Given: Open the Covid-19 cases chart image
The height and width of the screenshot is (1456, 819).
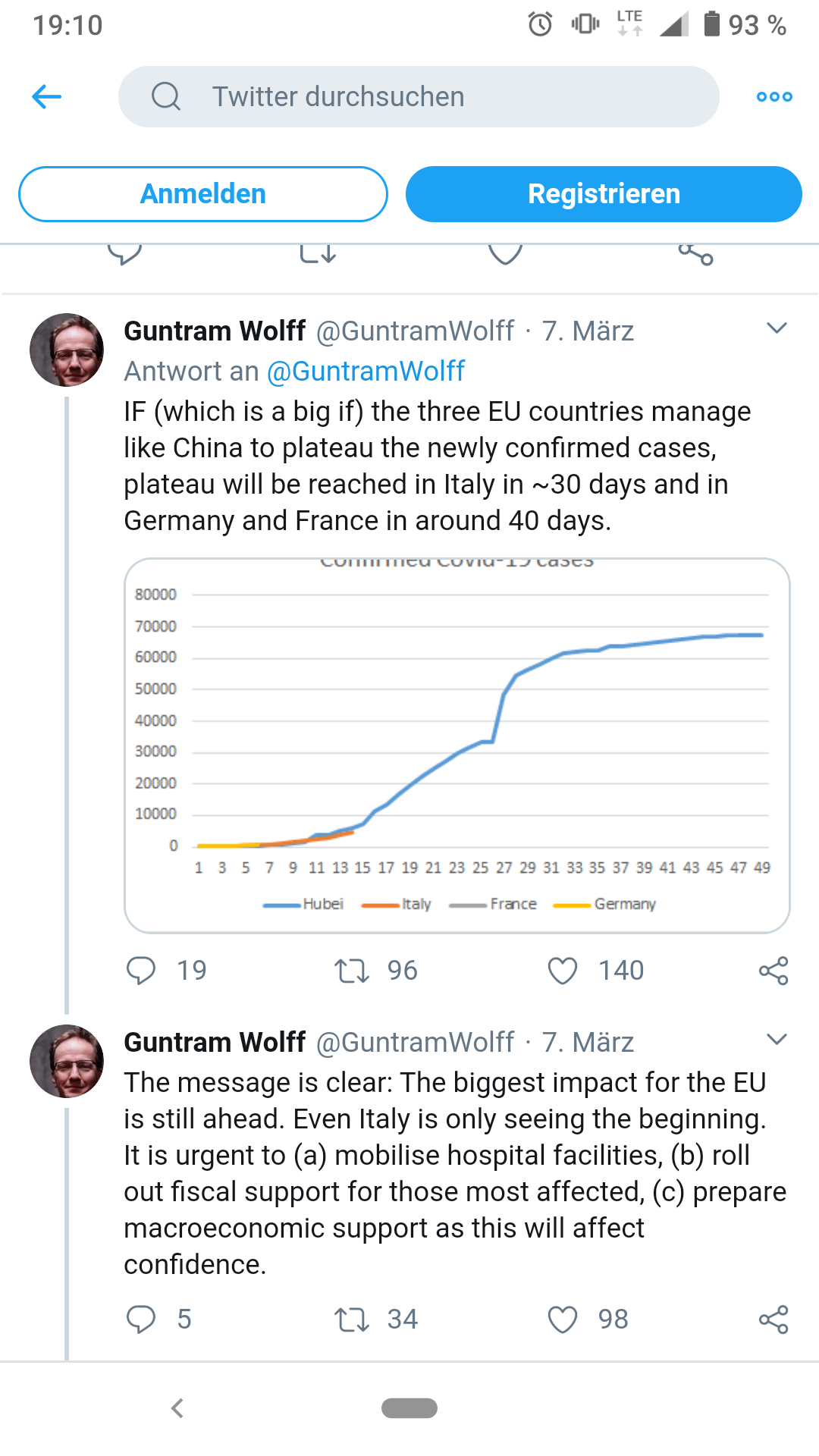Looking at the screenshot, I should pos(457,745).
